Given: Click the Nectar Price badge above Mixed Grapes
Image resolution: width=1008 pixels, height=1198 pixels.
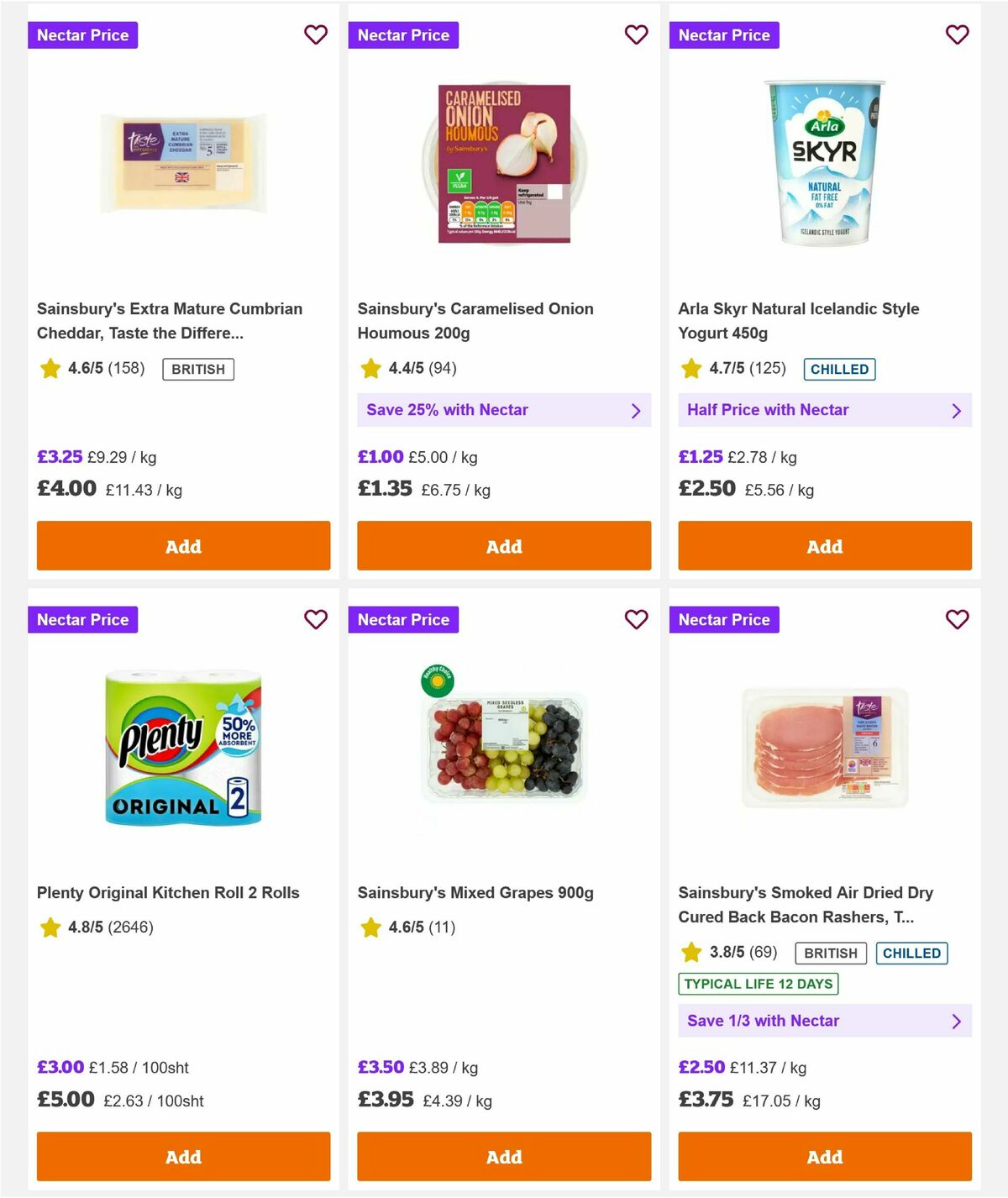Looking at the screenshot, I should point(404,619).
